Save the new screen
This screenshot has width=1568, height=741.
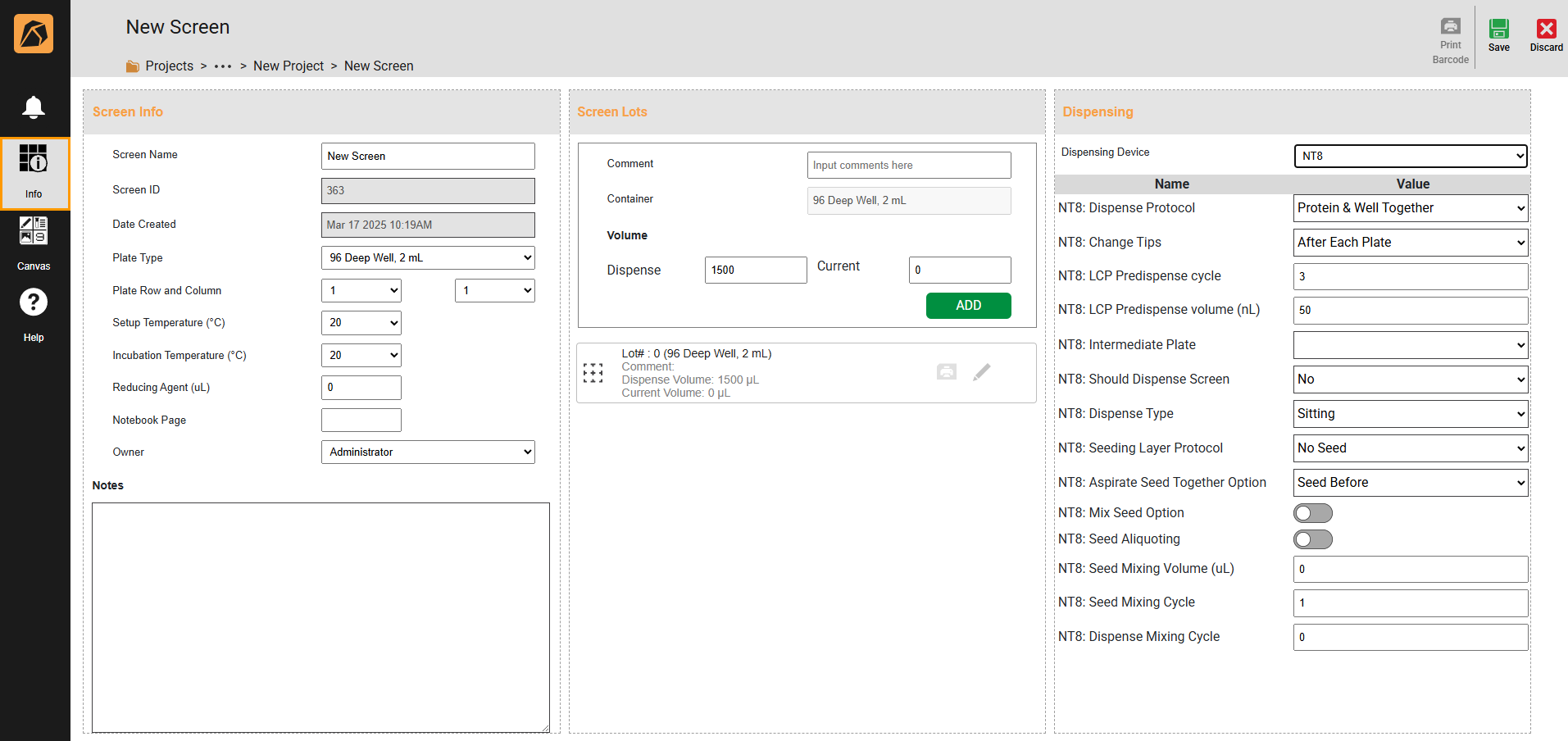pos(1499,35)
